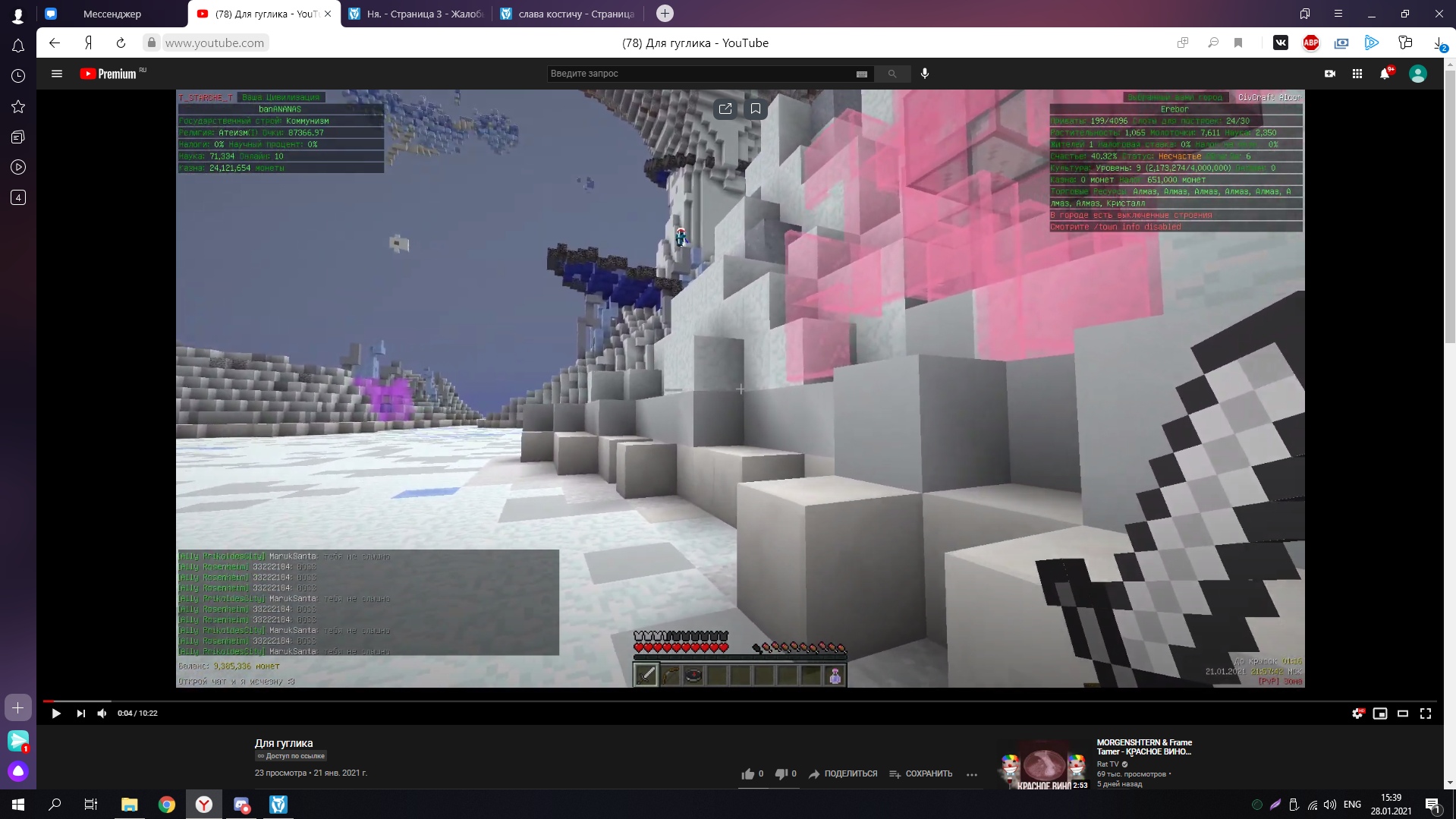Viewport: 1456px width, 819px height.
Task: Start voice search with microphone
Action: [x=925, y=74]
